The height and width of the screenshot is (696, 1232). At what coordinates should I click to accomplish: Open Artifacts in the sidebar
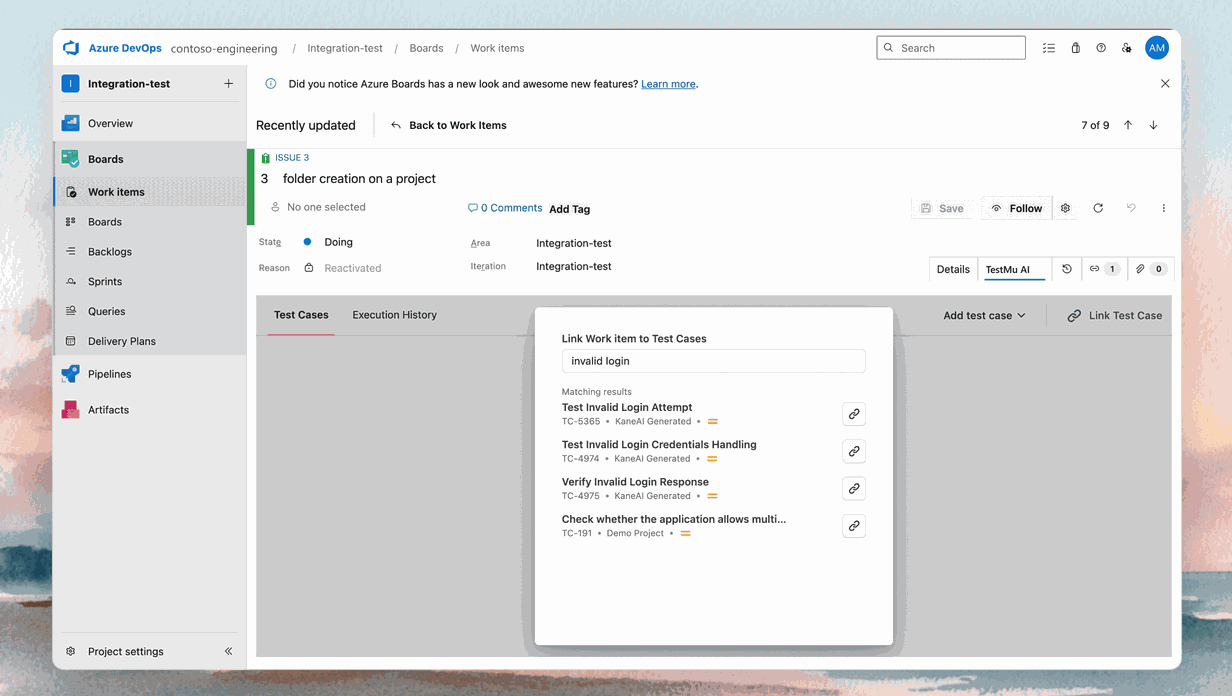pyautogui.click(x=150, y=410)
